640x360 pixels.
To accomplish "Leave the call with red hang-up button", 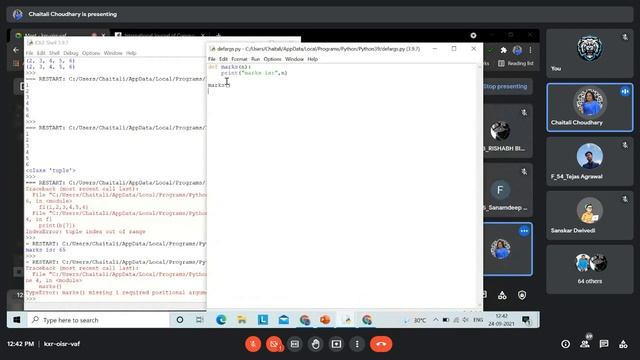I will (381, 344).
